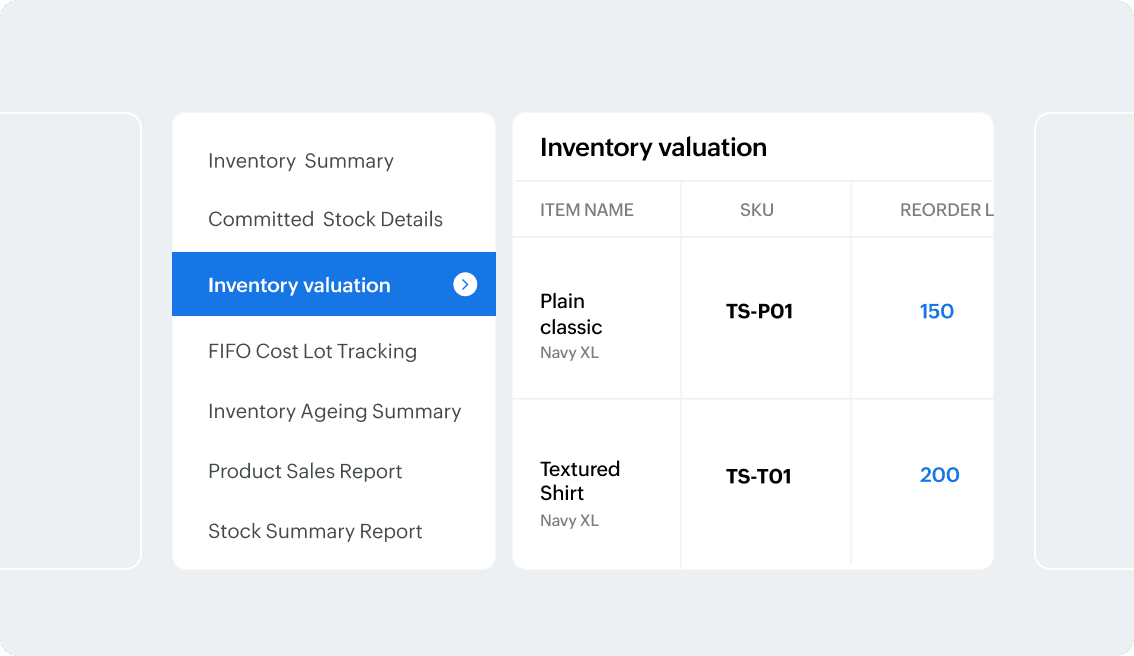Screen dimensions: 1134x656
Task: Open the Inventory Summary report
Action: coord(300,160)
